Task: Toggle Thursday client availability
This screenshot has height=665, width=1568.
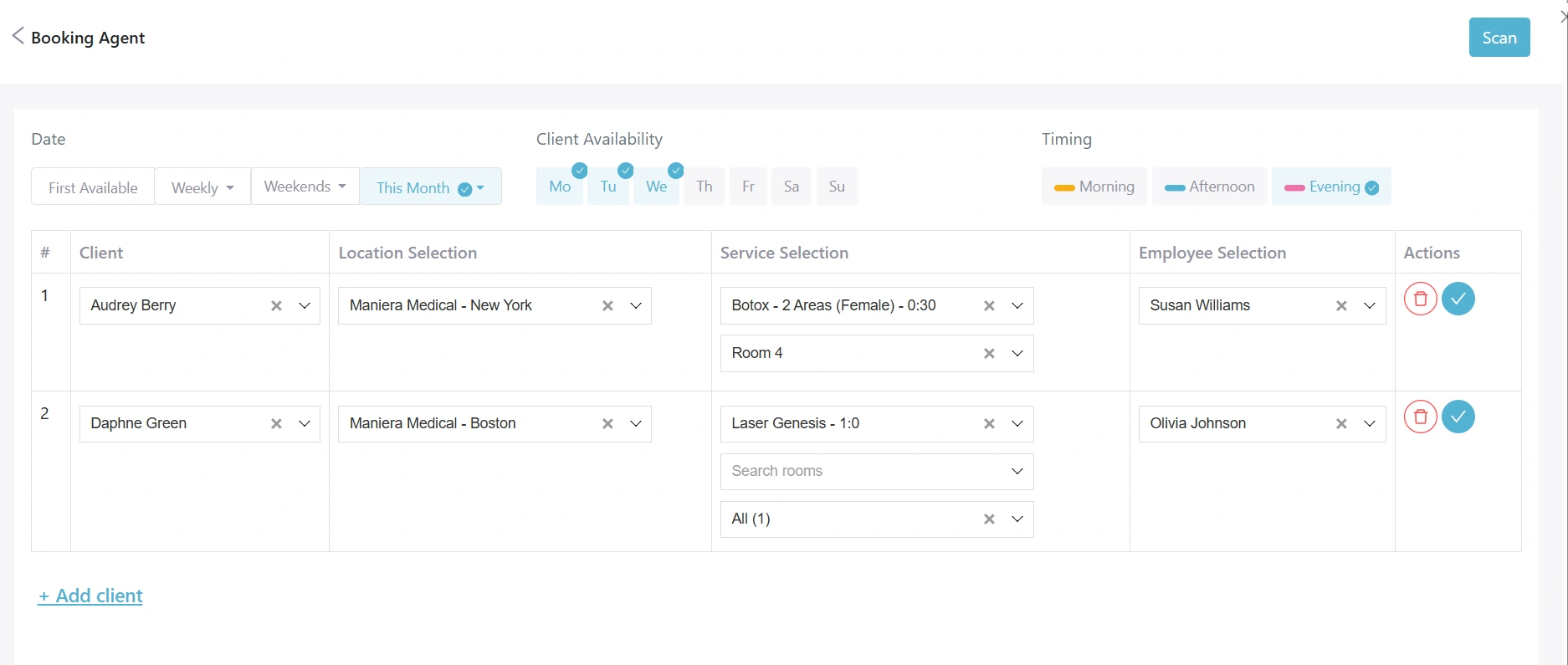Action: tap(705, 187)
